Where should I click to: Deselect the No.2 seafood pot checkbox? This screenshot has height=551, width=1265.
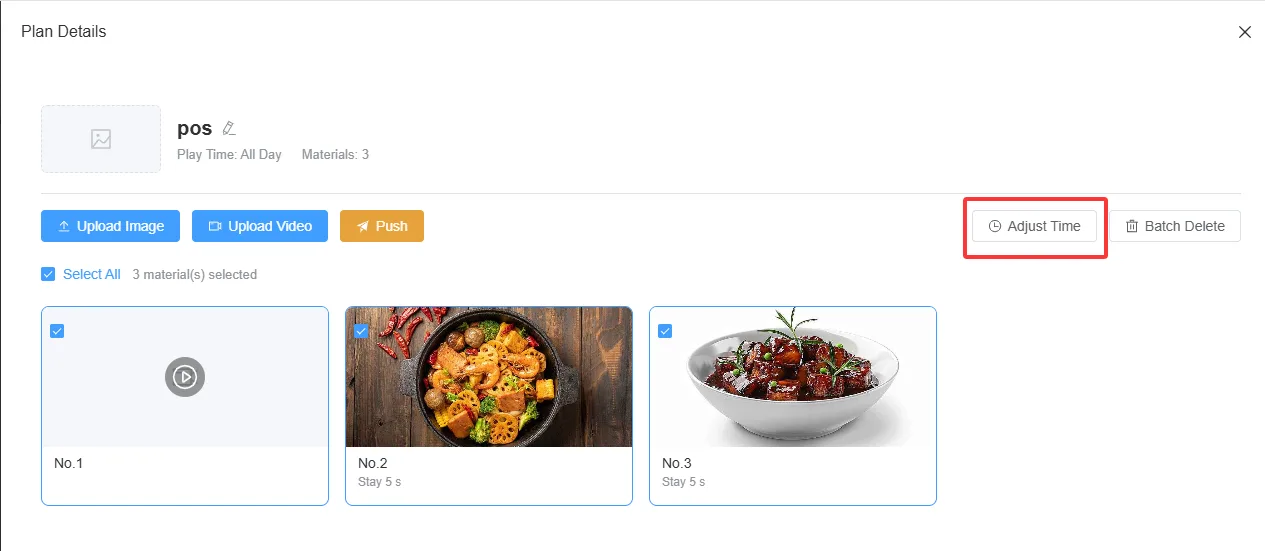pyautogui.click(x=361, y=331)
